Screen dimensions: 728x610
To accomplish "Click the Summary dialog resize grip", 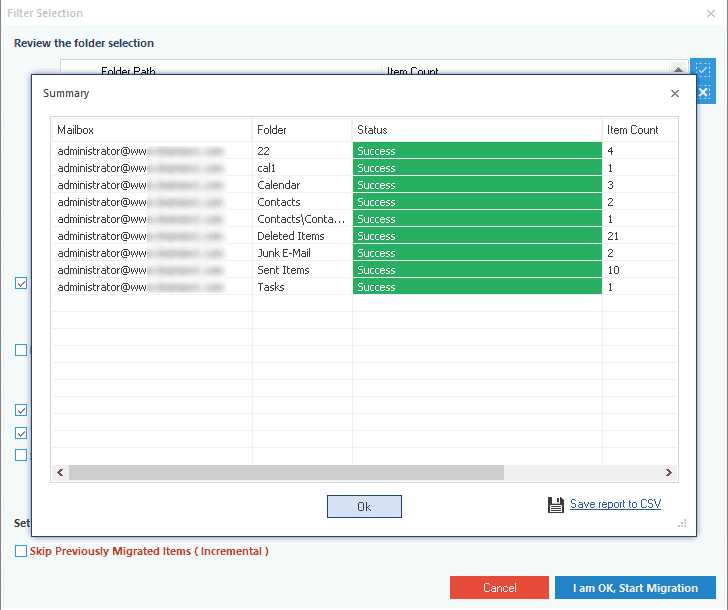I will pos(682,524).
